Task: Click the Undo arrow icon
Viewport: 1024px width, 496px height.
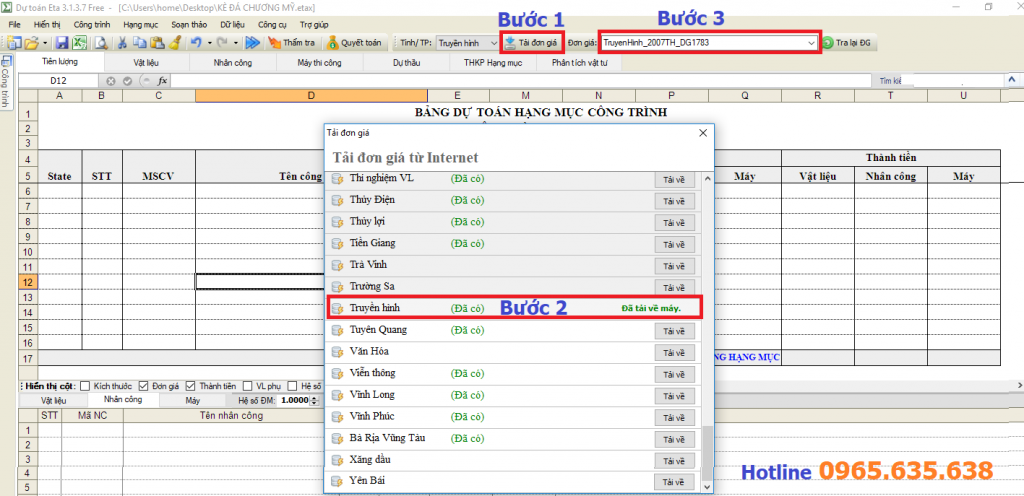Action: point(196,43)
